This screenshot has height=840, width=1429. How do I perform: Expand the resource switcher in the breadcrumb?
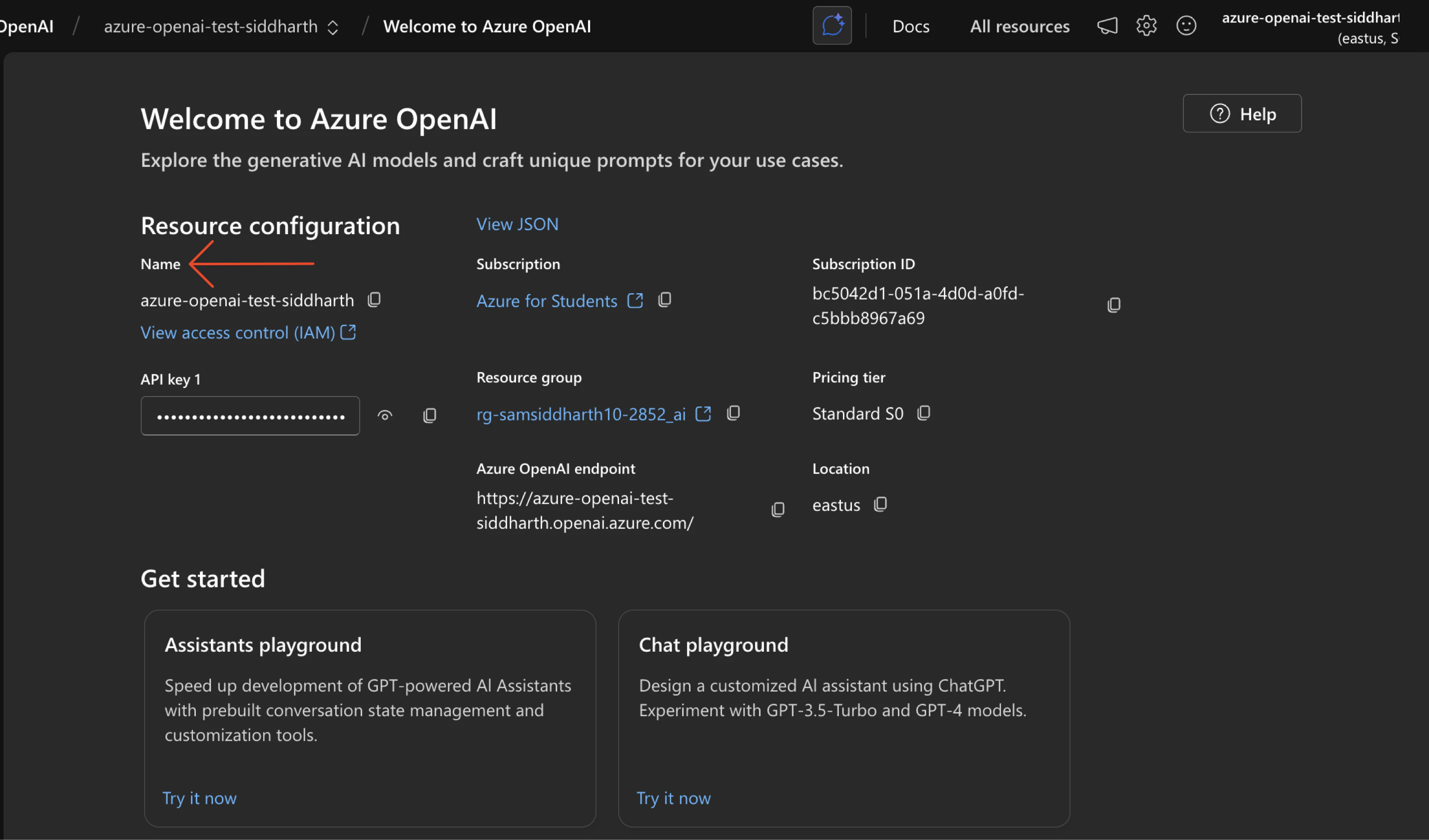point(333,26)
